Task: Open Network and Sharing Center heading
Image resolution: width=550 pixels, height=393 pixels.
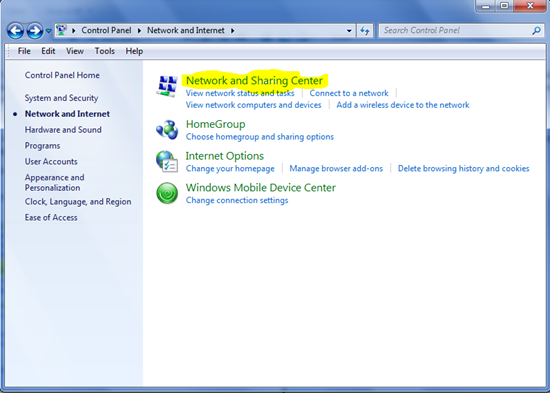Action: tap(254, 80)
